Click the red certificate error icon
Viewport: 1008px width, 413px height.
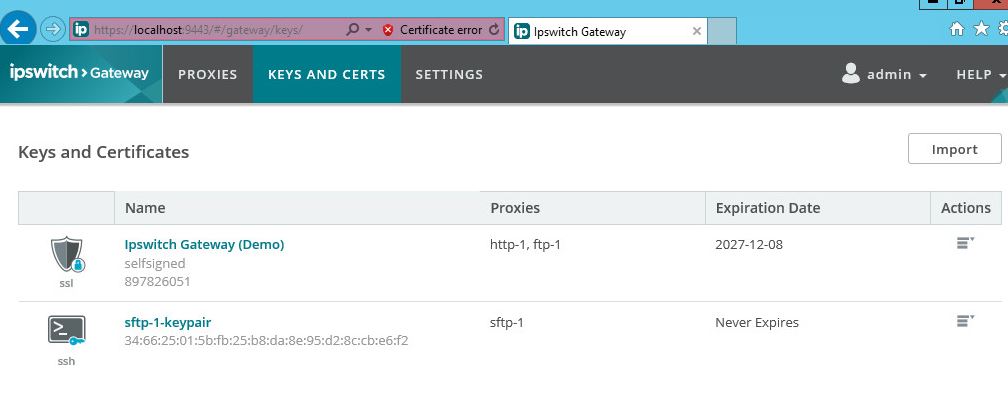388,30
